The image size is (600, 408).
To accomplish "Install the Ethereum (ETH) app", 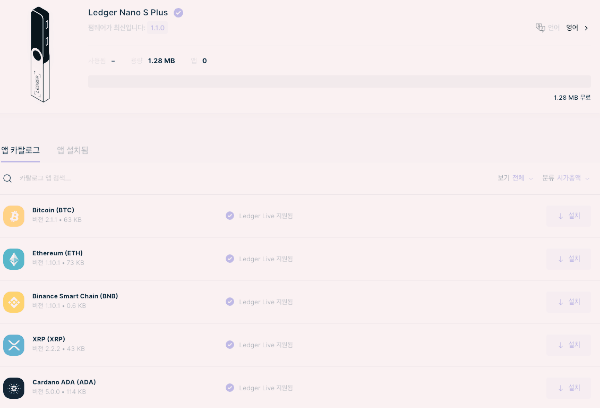I will pyautogui.click(x=569, y=259).
